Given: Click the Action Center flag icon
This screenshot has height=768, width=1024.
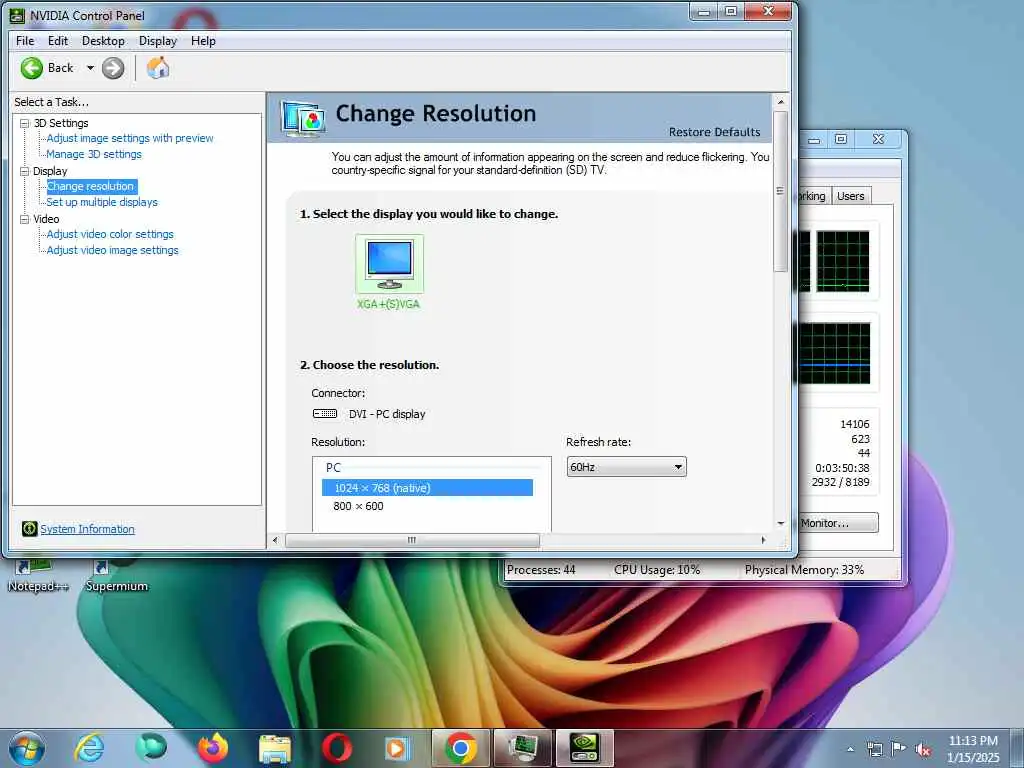Looking at the screenshot, I should [899, 749].
